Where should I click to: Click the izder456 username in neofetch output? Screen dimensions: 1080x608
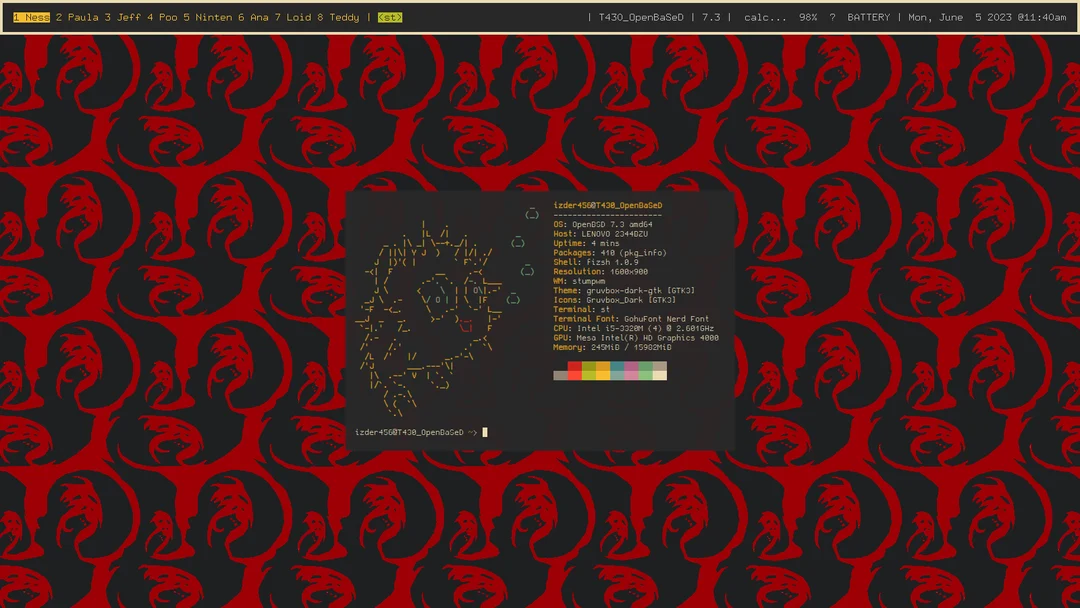click(574, 205)
